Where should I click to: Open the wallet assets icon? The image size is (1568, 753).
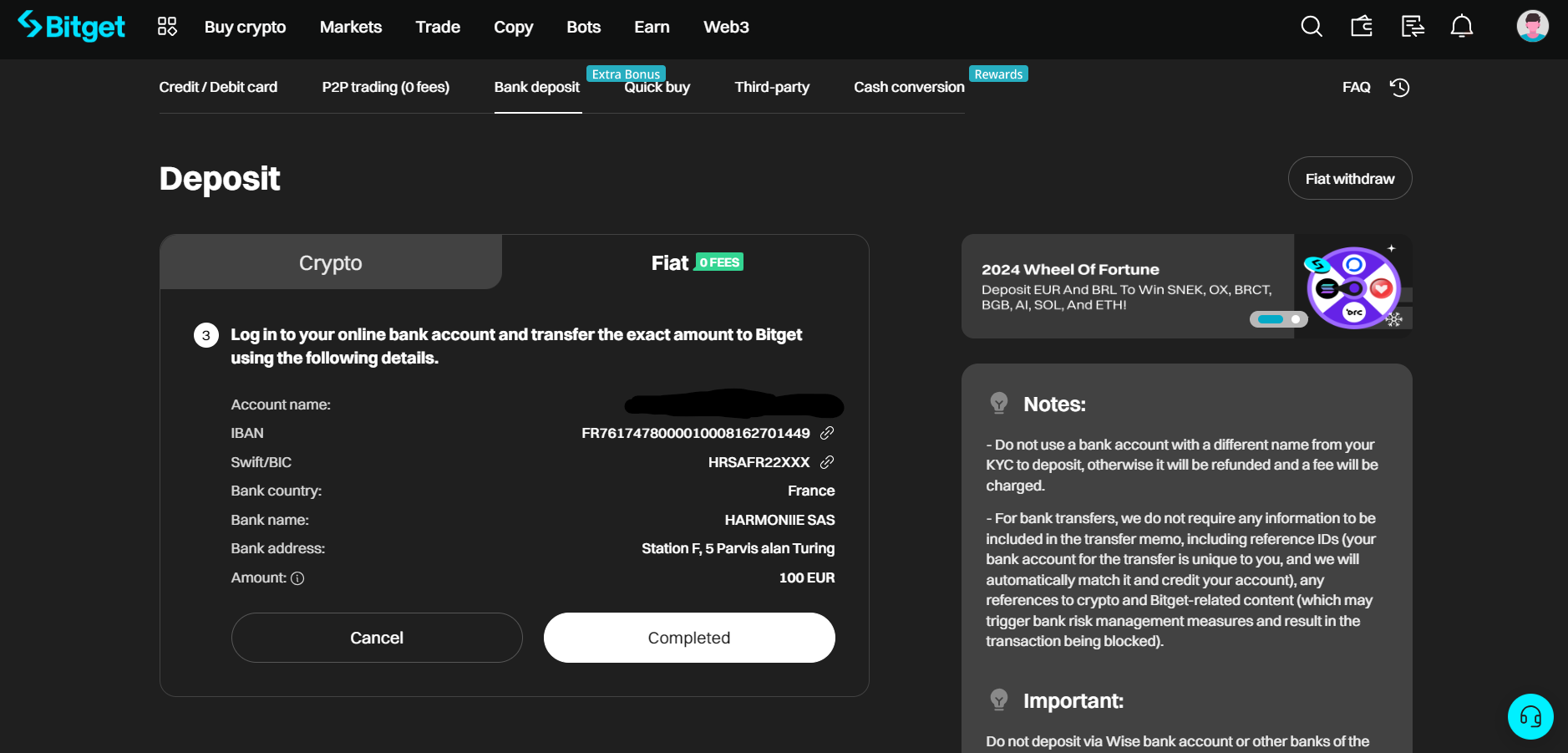click(1362, 27)
